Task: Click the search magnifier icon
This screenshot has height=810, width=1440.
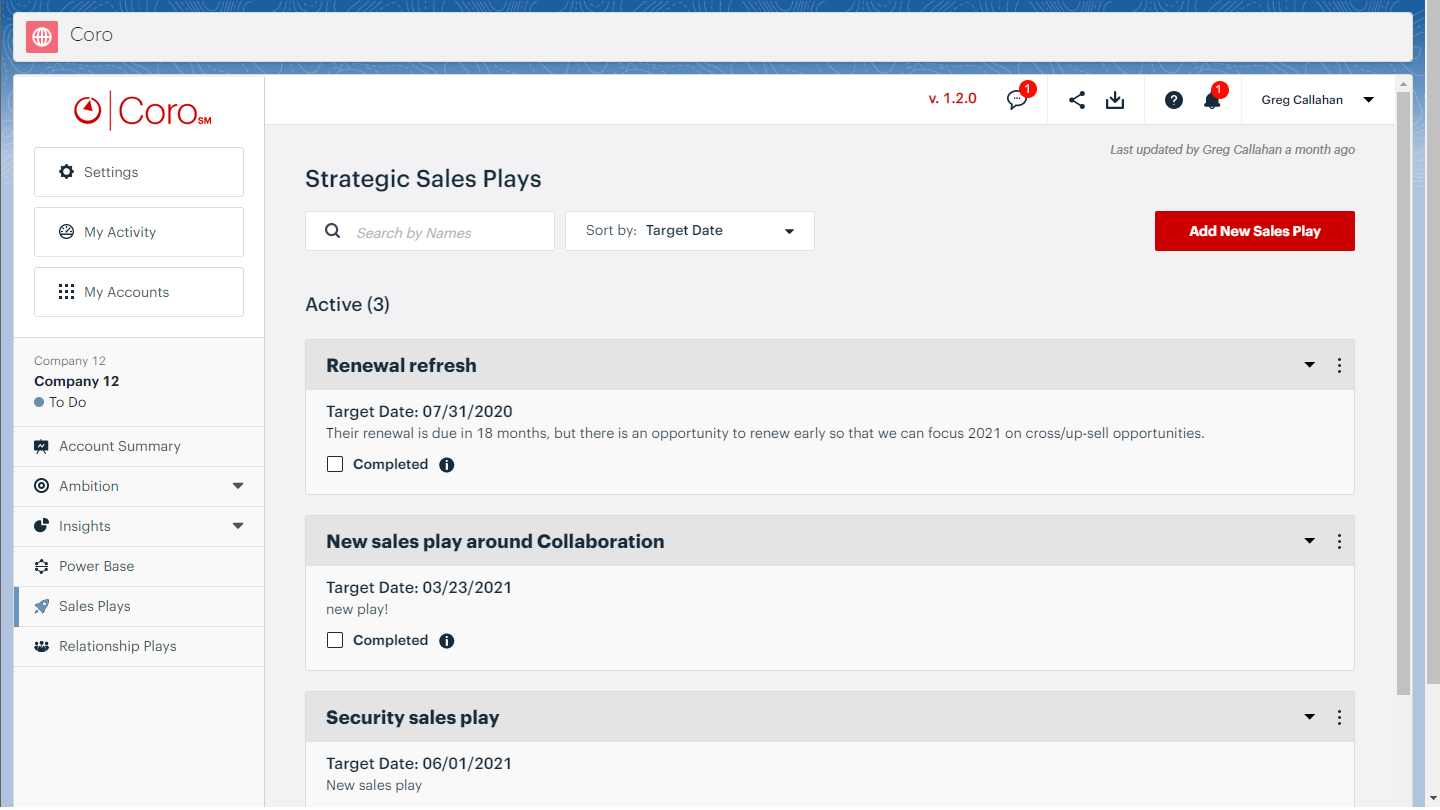Action: point(332,230)
